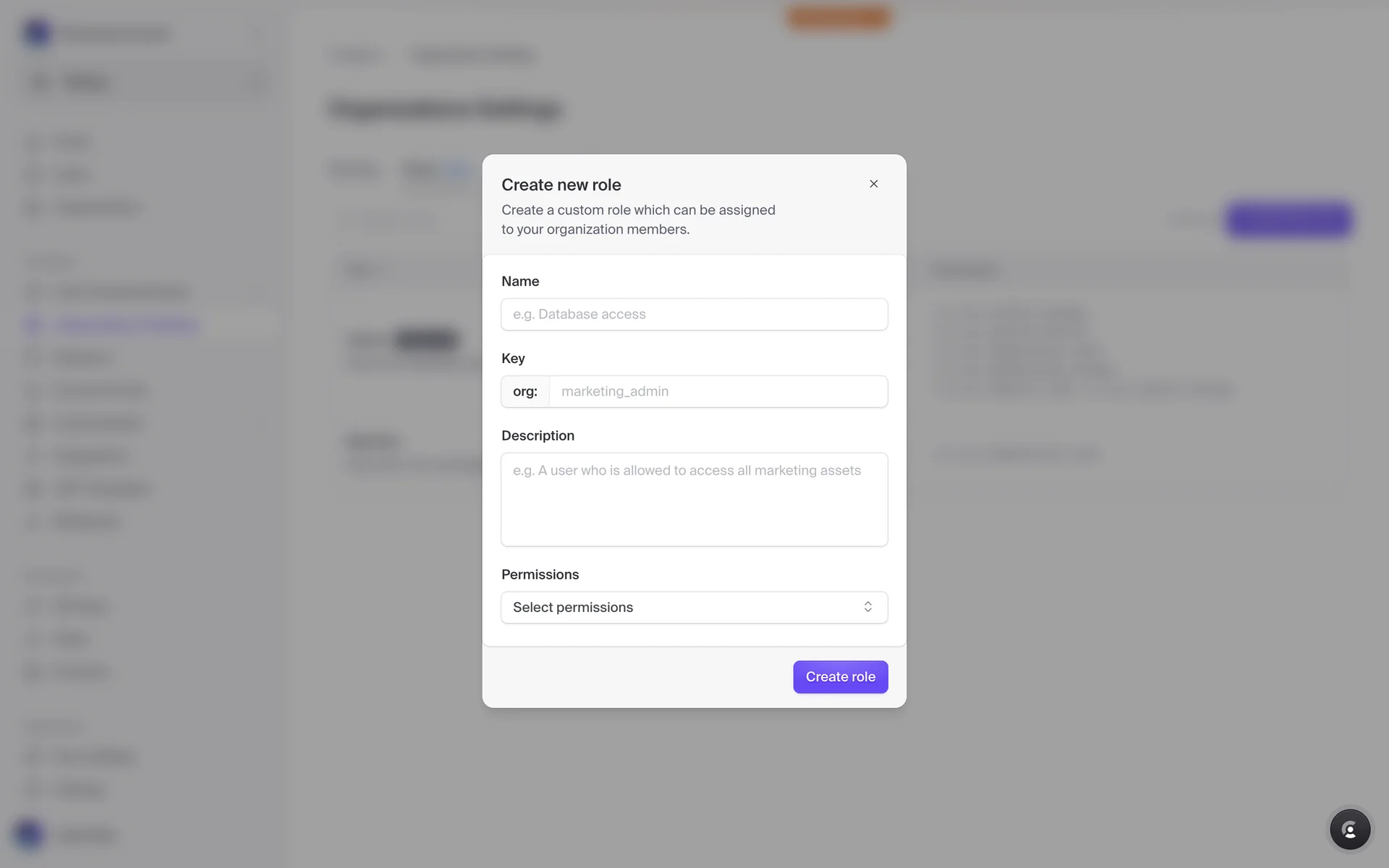Close the Create new role dialog
Viewport: 1389px width, 868px height.
(873, 184)
